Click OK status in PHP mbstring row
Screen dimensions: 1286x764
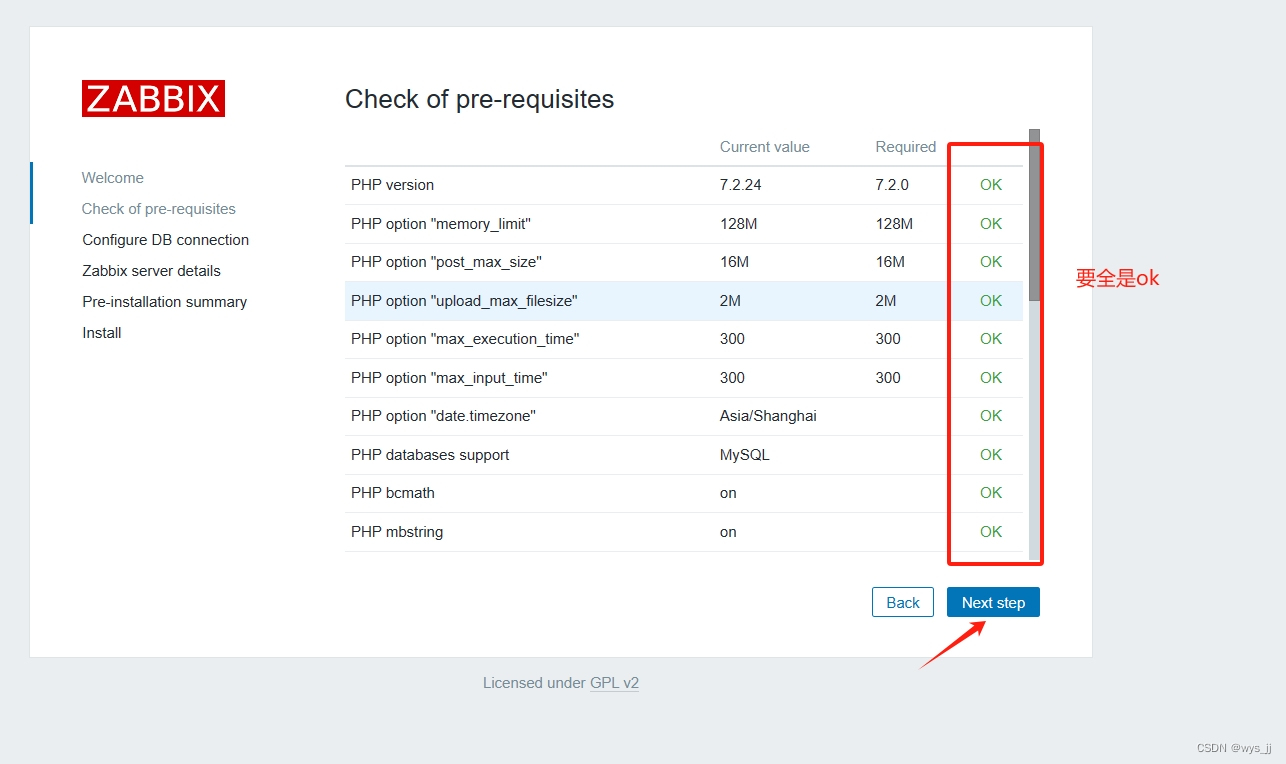[x=991, y=532]
